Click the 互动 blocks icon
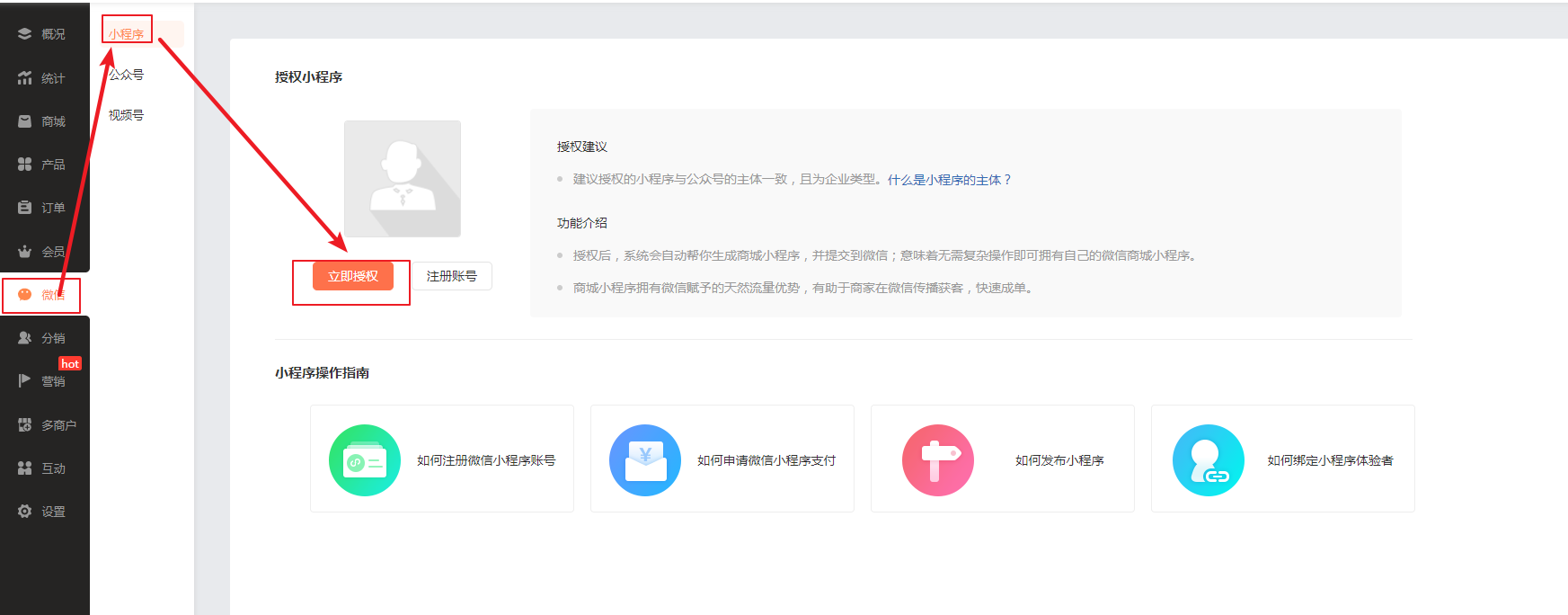 24,468
